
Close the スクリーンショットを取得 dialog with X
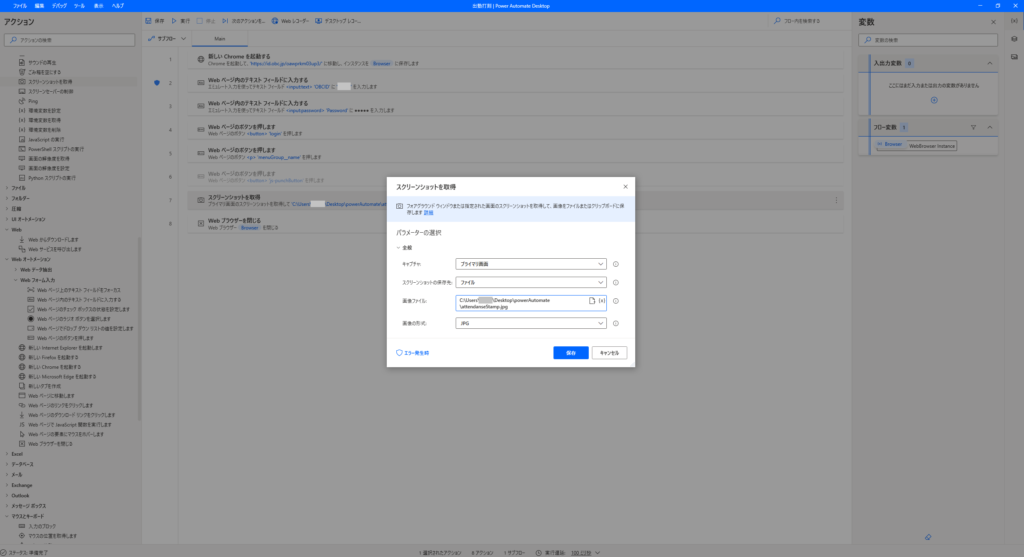(x=625, y=187)
